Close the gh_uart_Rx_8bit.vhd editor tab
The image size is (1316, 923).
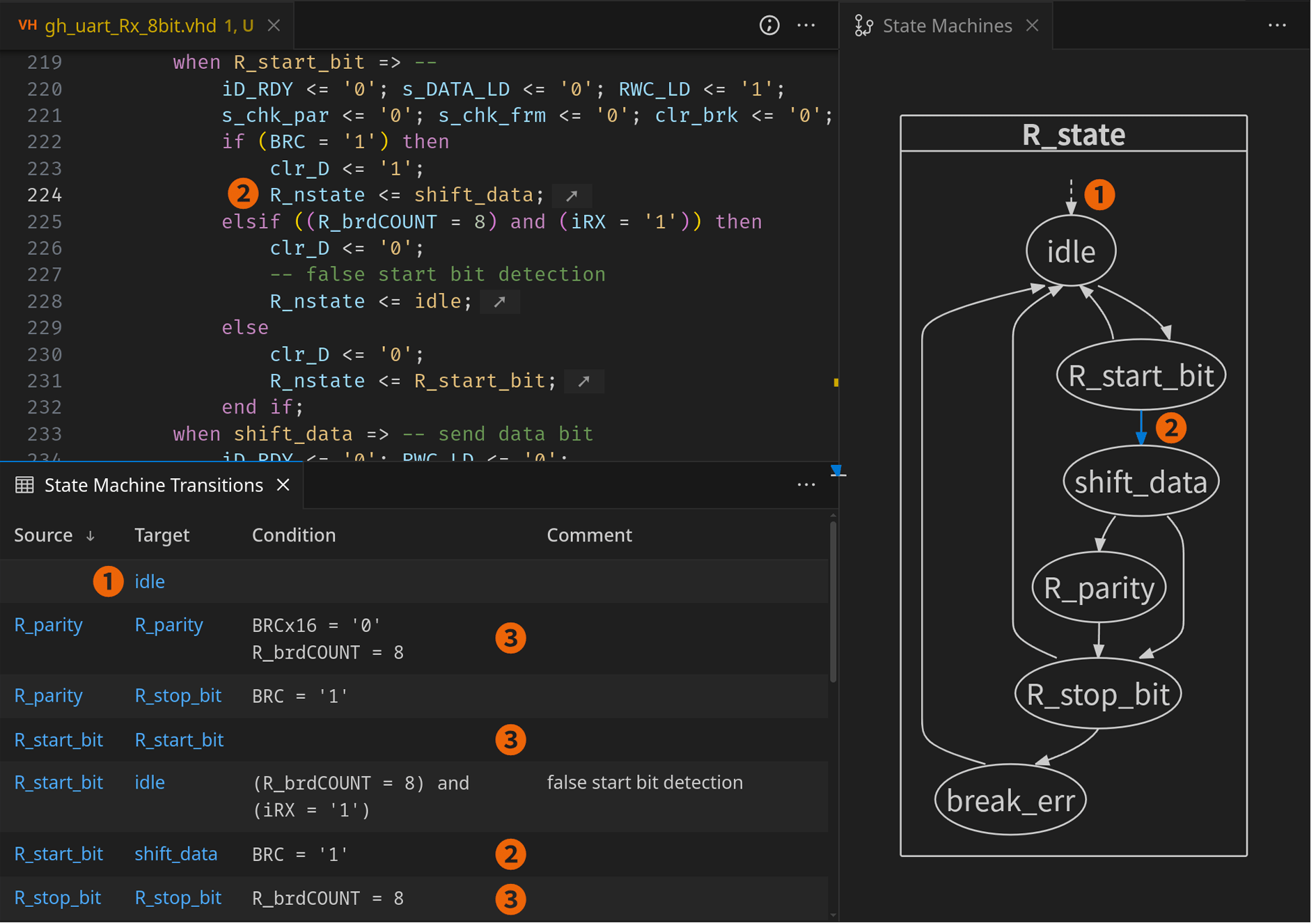[274, 26]
